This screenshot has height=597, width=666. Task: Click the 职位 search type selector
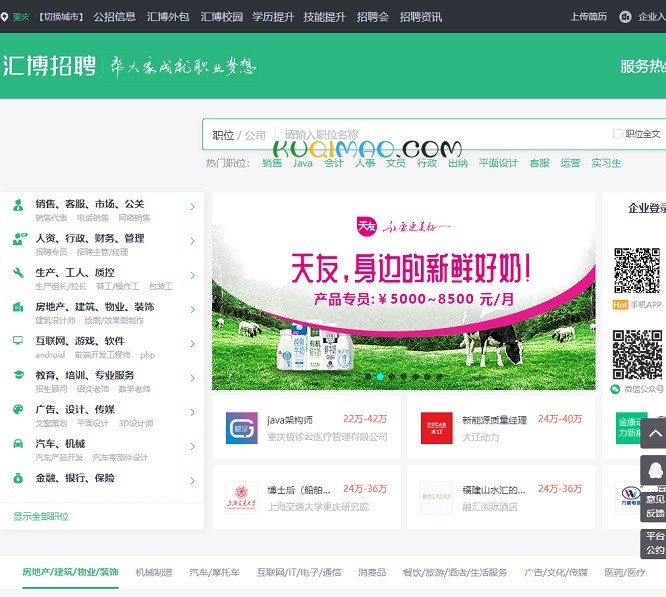[223, 135]
